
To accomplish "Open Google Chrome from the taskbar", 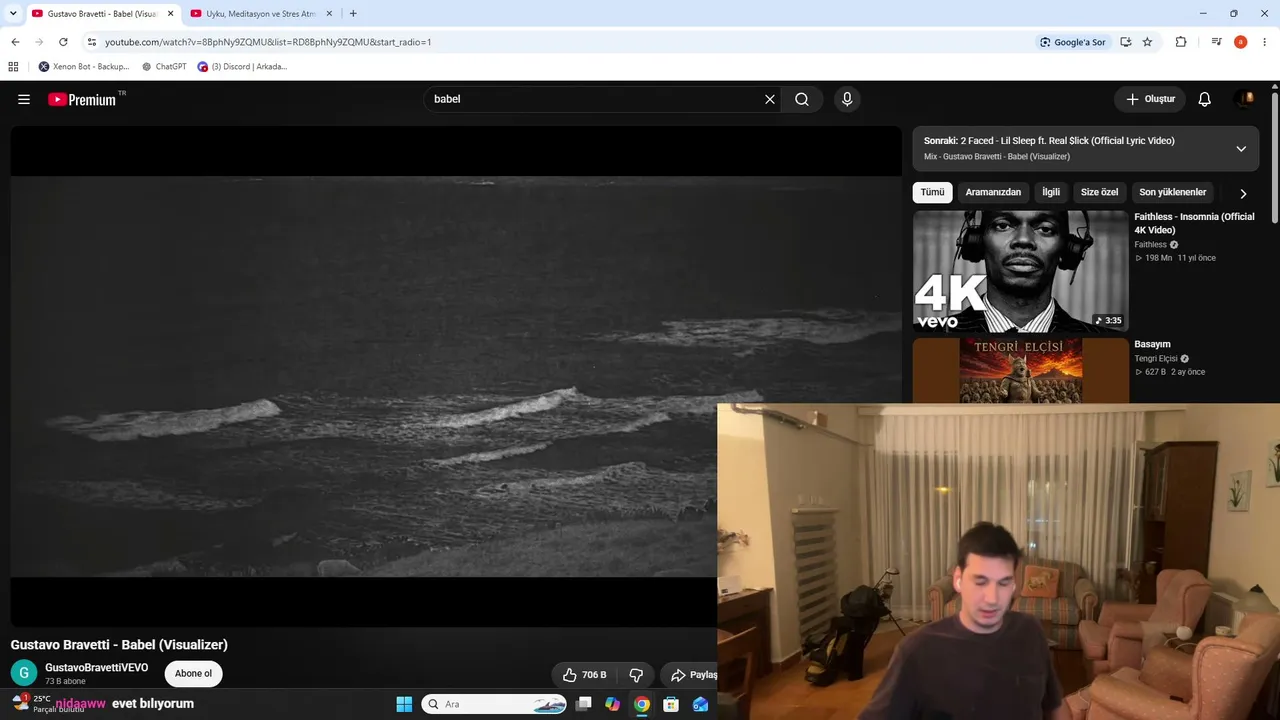I will (642, 704).
